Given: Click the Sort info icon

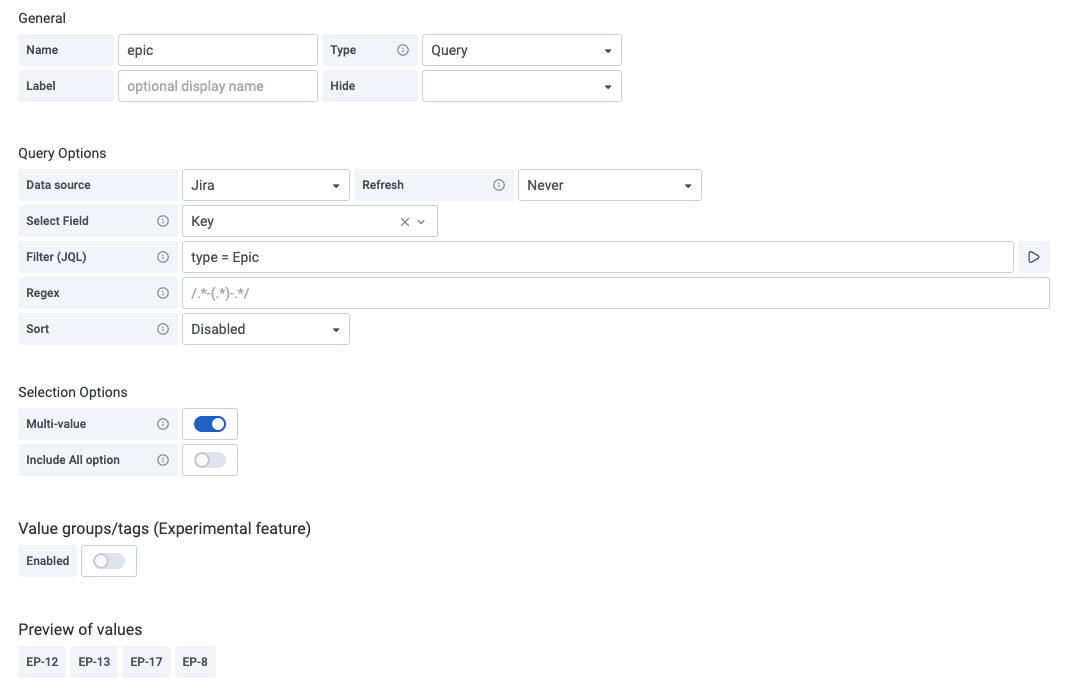Looking at the screenshot, I should click(x=165, y=329).
